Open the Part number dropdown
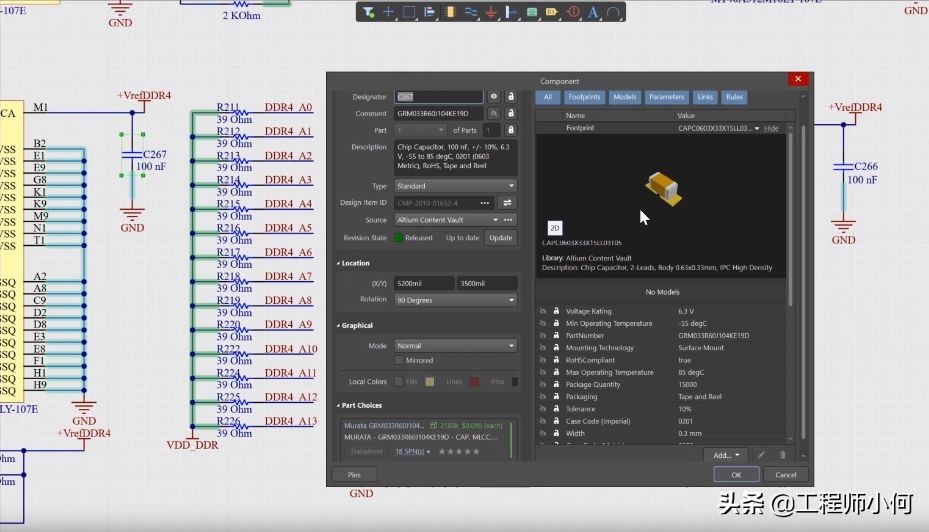The width and height of the screenshot is (929, 532). point(420,130)
